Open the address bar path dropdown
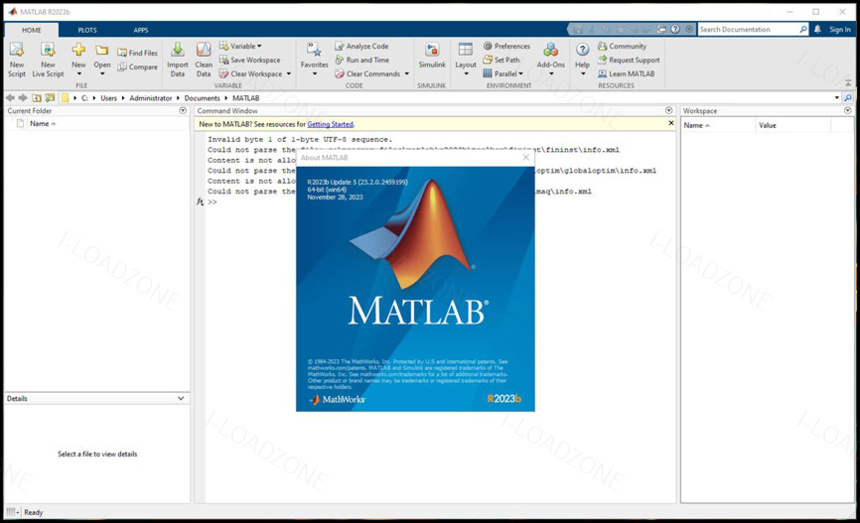Viewport: 860px width, 523px height. (x=837, y=98)
